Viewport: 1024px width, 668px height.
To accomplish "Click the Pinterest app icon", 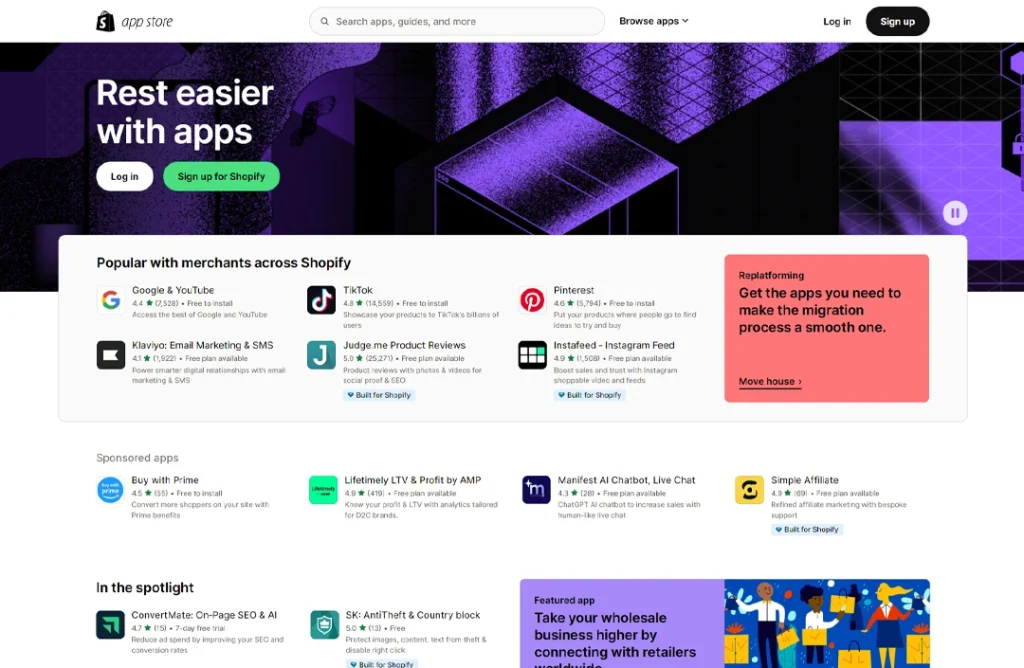I will (532, 300).
